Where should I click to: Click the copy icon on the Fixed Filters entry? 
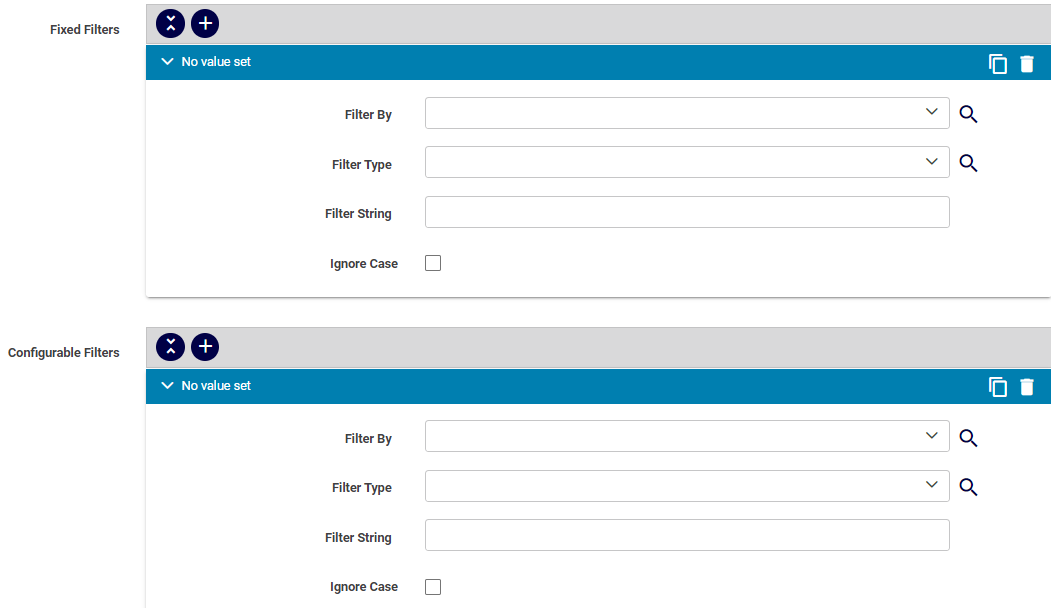997,62
